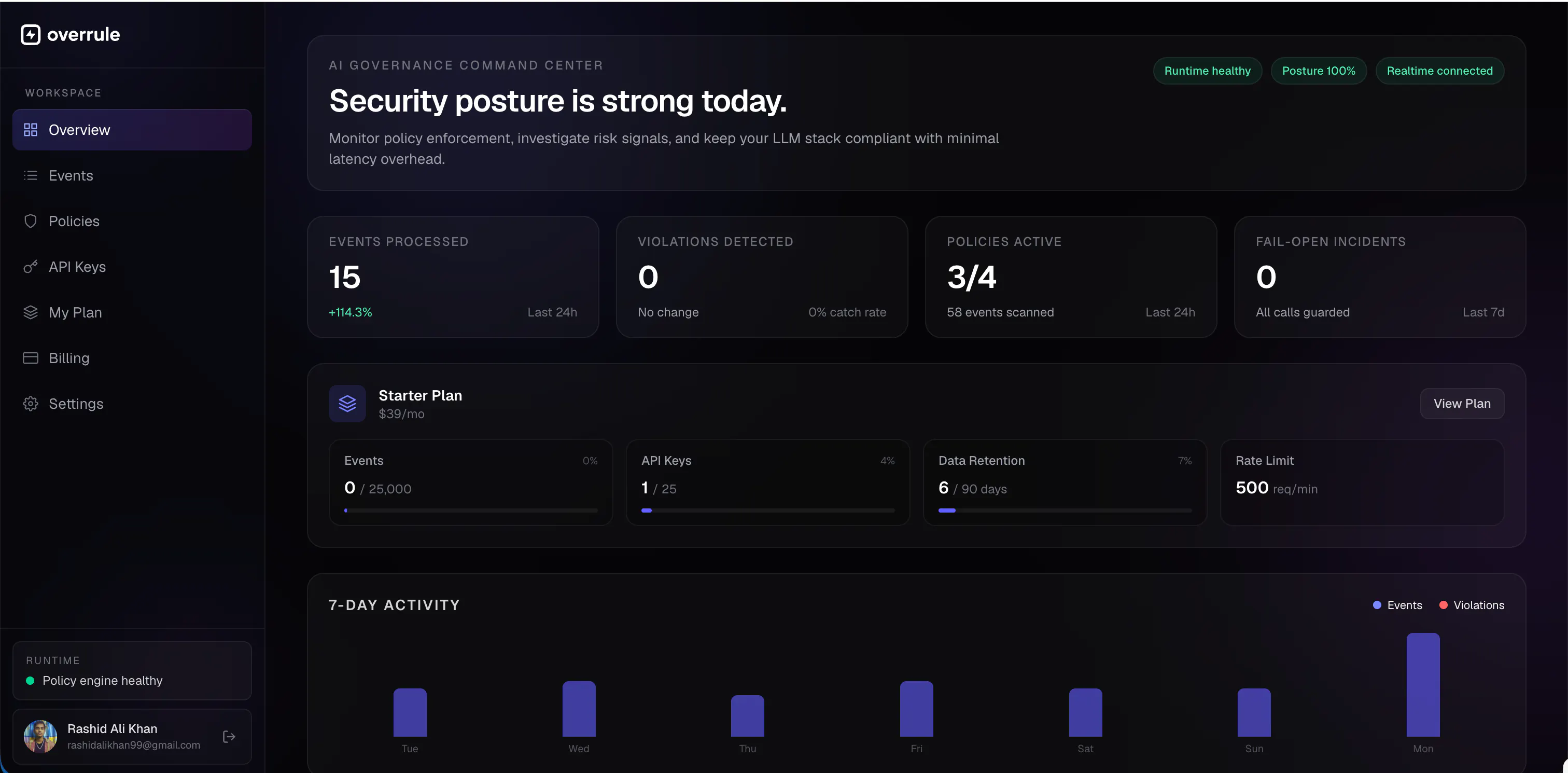Click the '$39/mo' plan price
This screenshot has width=1568, height=773.
coord(401,413)
